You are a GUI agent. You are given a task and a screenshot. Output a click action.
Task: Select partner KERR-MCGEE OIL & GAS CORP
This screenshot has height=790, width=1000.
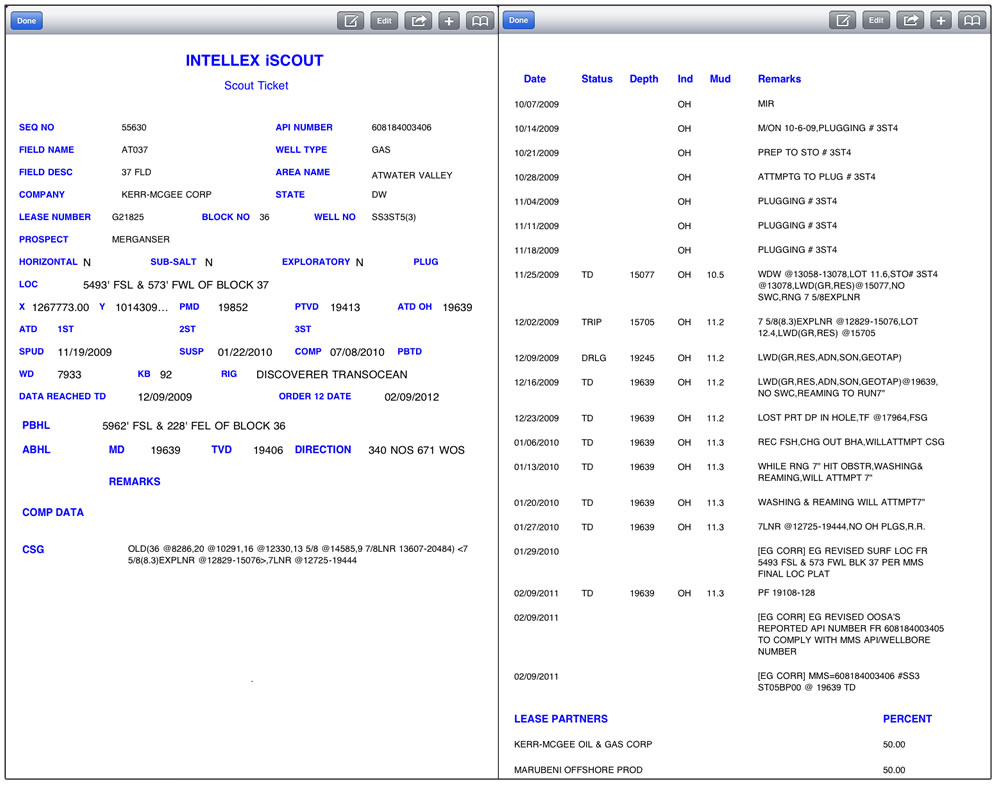pos(583,745)
